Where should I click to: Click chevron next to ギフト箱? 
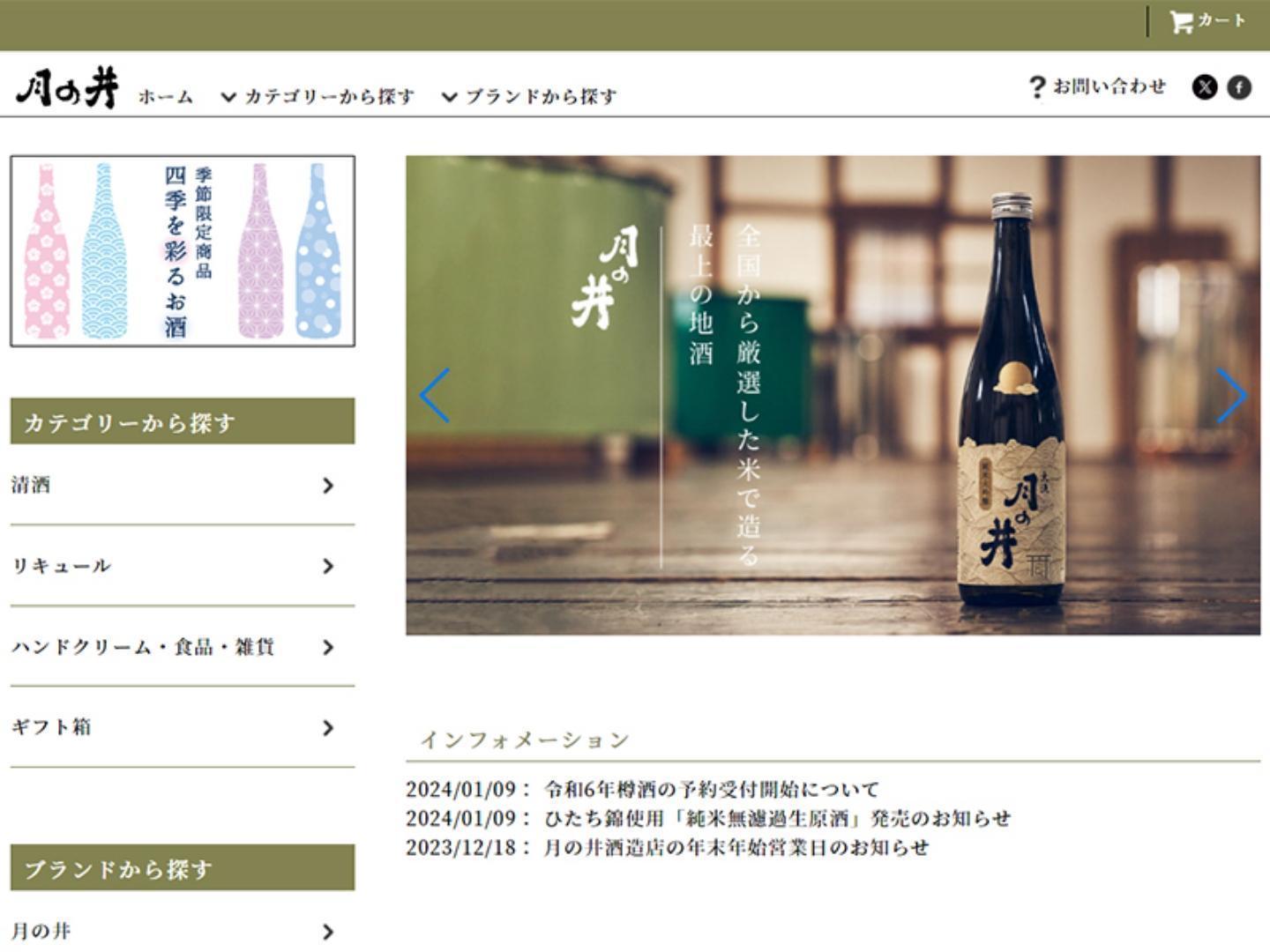pos(328,728)
